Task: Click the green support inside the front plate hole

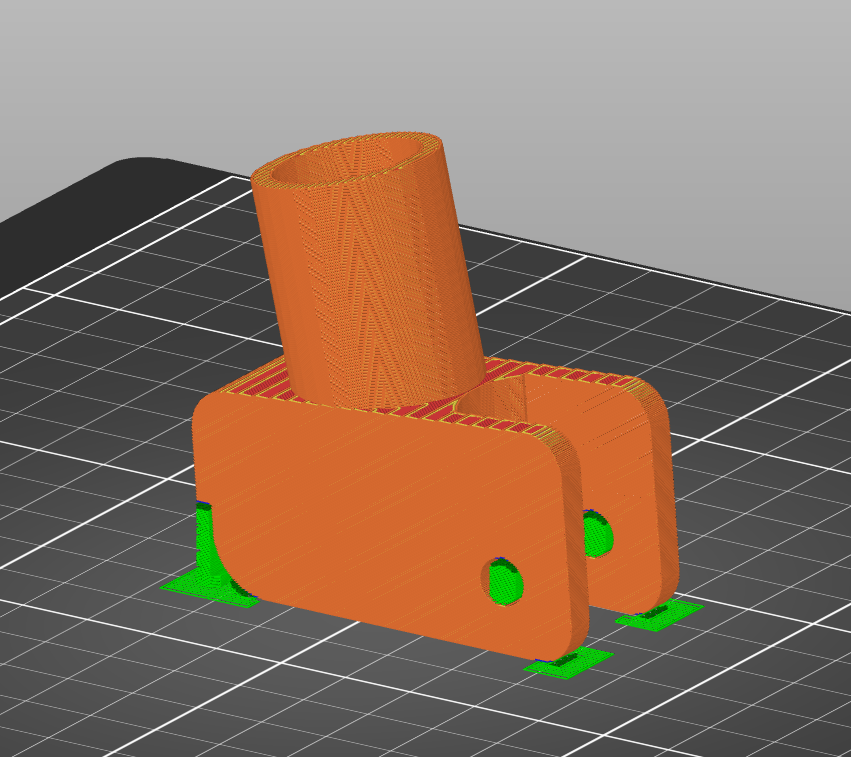Action: [x=506, y=583]
